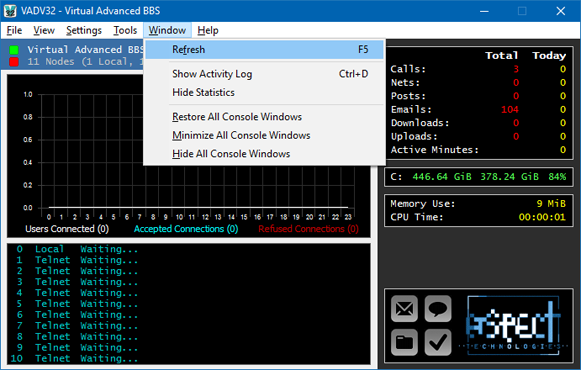Click the red status indicator square
Screen dimensions: 581x370
coord(14,62)
